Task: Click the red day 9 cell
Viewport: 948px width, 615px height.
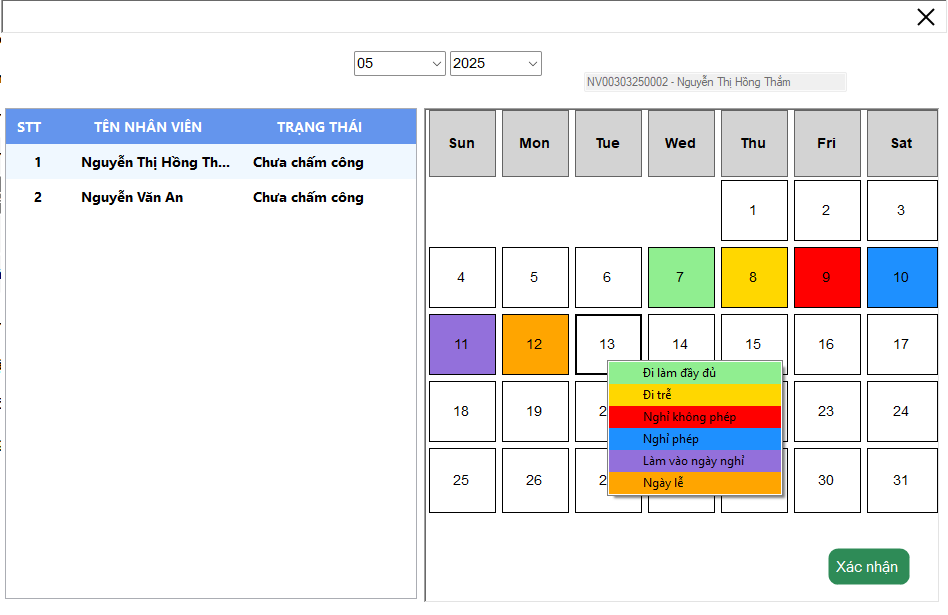Action: point(827,278)
